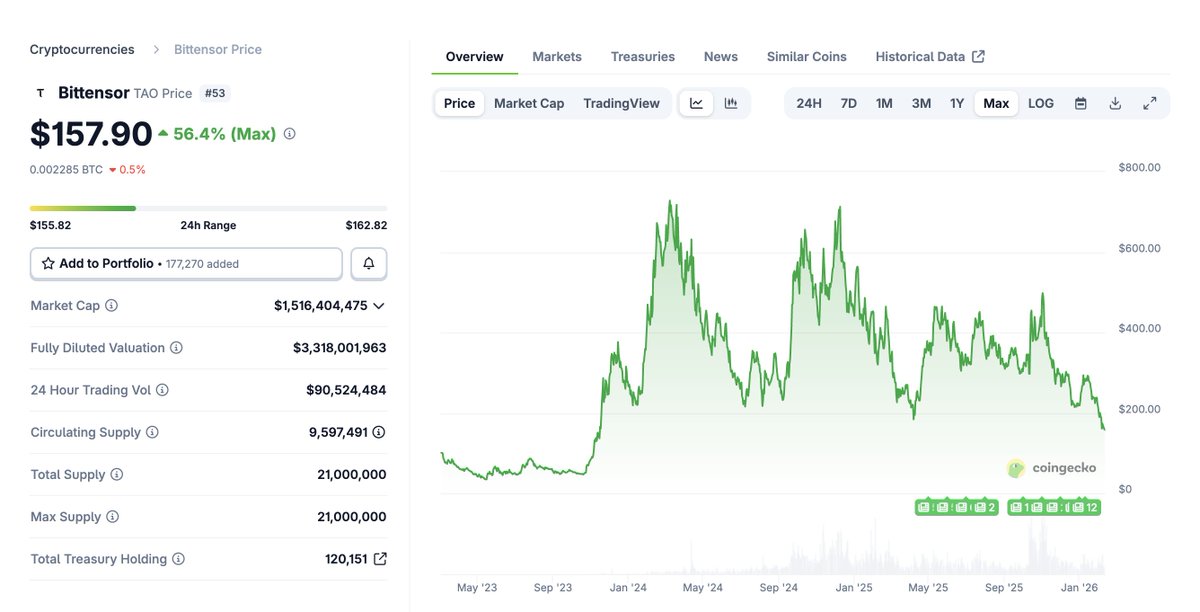This screenshot has height=612, width=1200.
Task: Click info icon beside Max Supply
Action: click(x=112, y=517)
